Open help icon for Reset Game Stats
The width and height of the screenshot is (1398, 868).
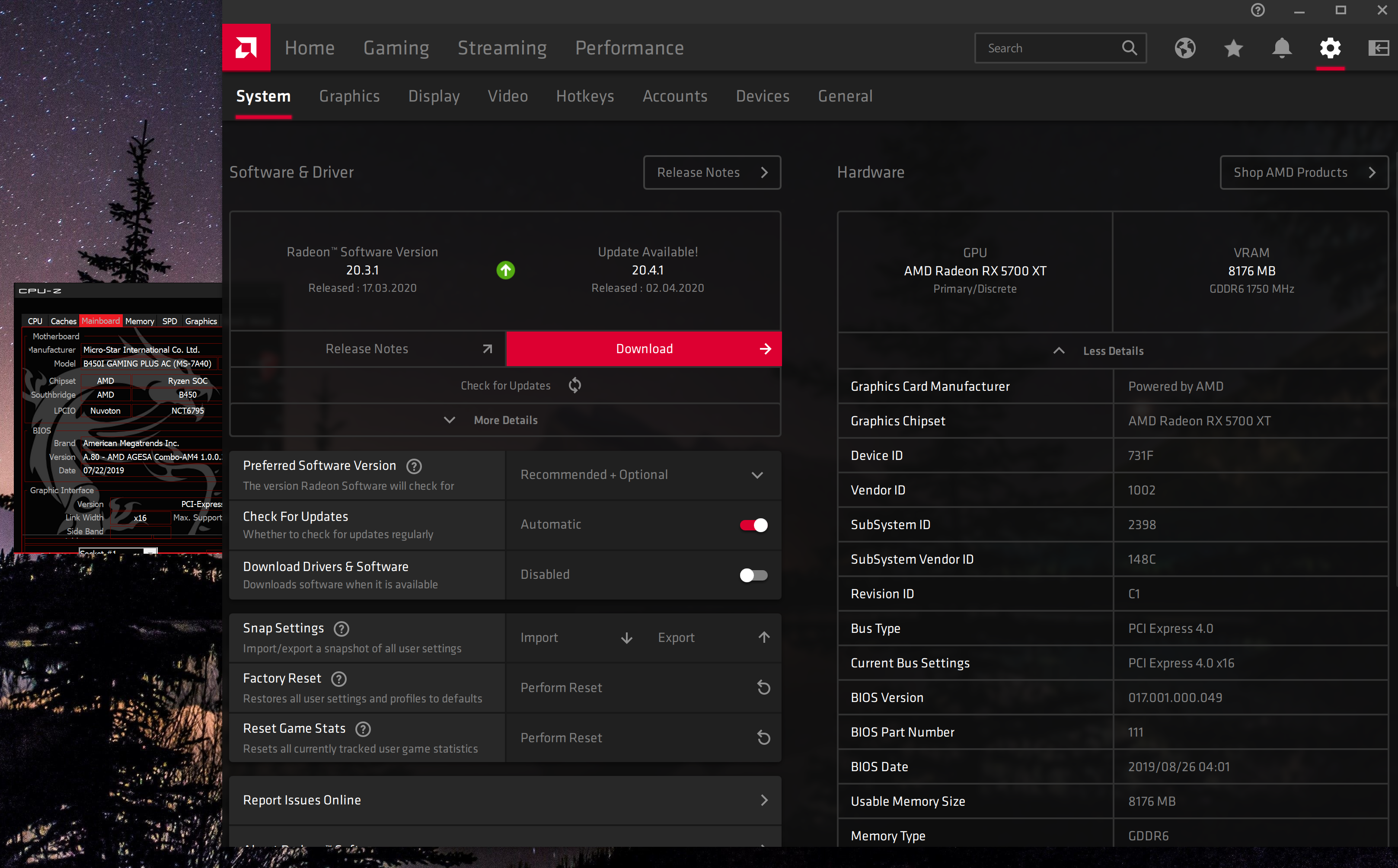(364, 729)
